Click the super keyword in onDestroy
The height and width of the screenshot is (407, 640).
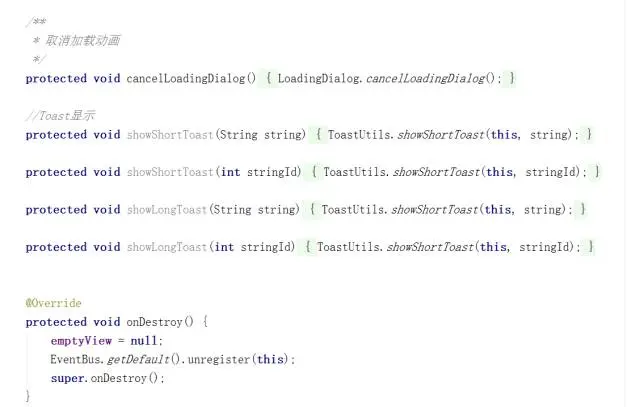tap(69, 378)
